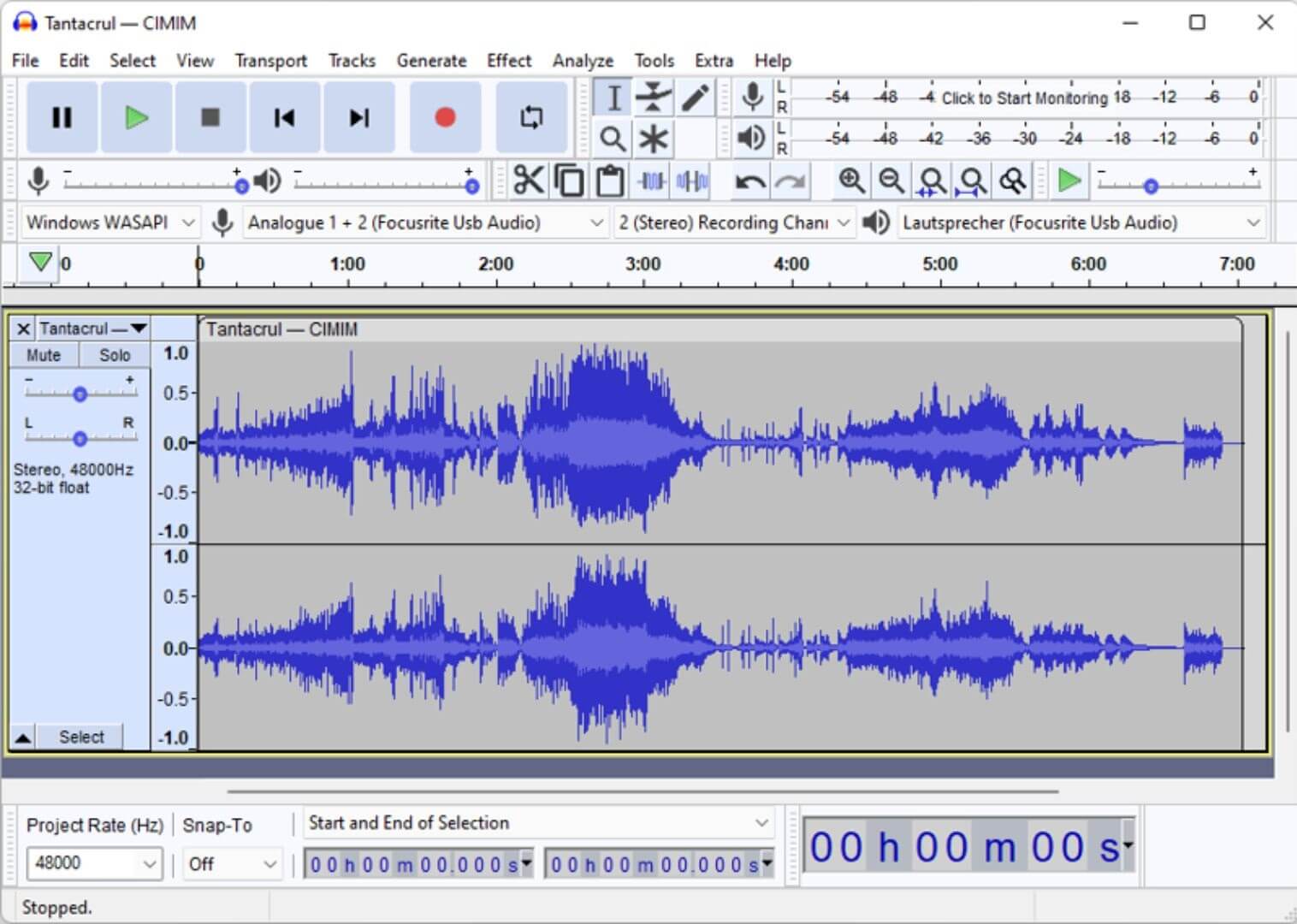Silence the selected audio
The height and width of the screenshot is (924, 1297).
[691, 181]
